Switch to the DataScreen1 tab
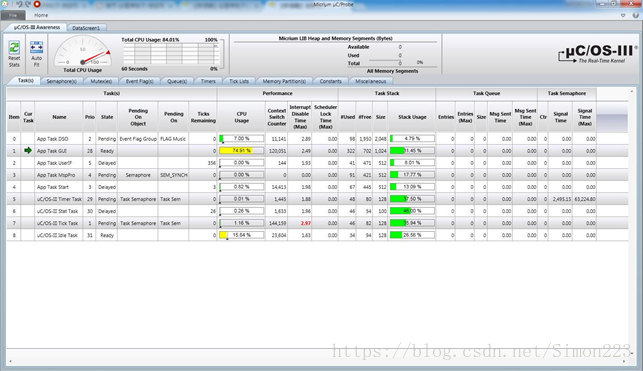 click(x=86, y=28)
